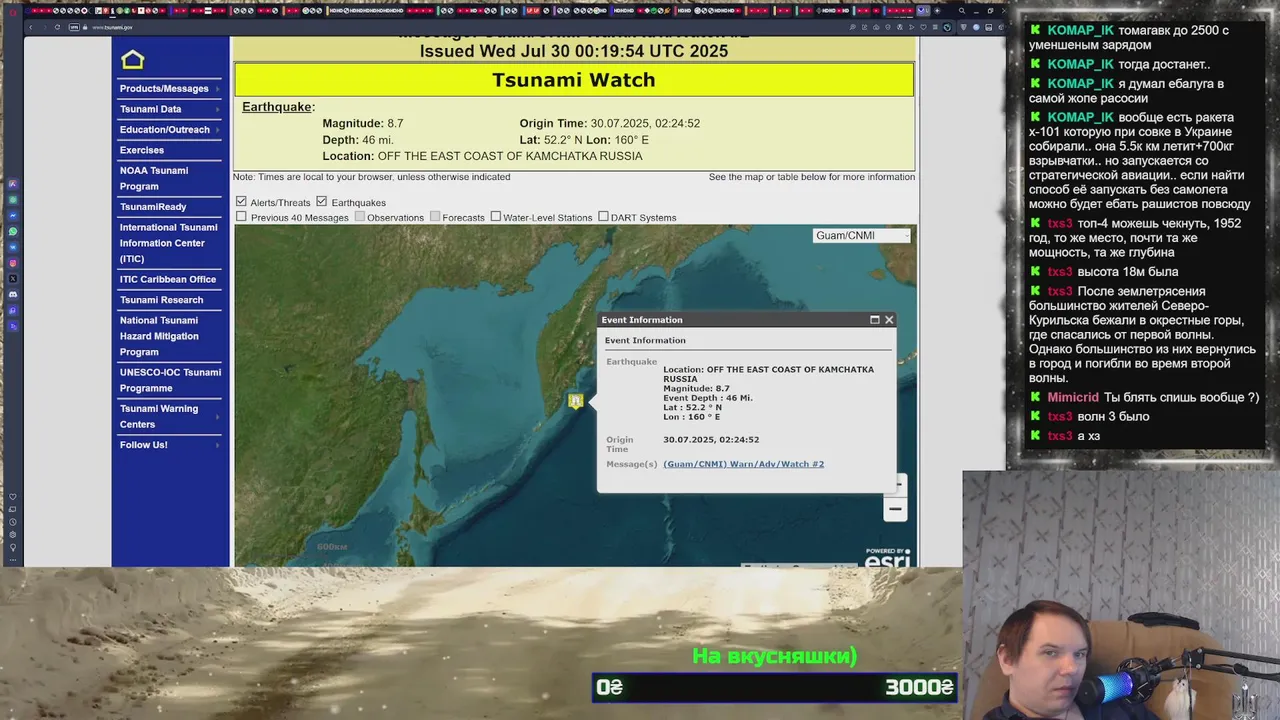
Task: Click the donation goal progress bar
Action: [x=775, y=687]
